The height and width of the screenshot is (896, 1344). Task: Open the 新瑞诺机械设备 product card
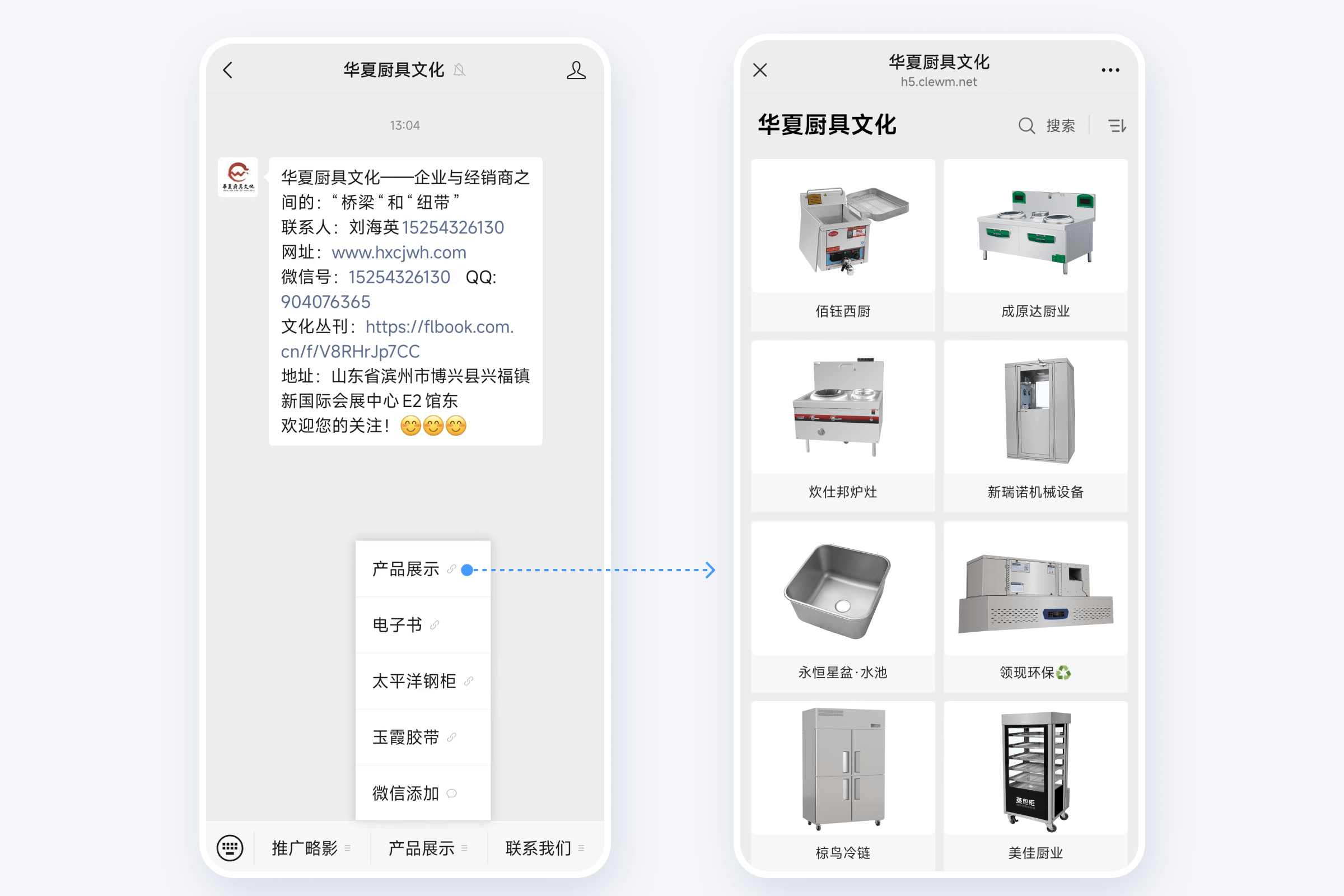[1035, 426]
